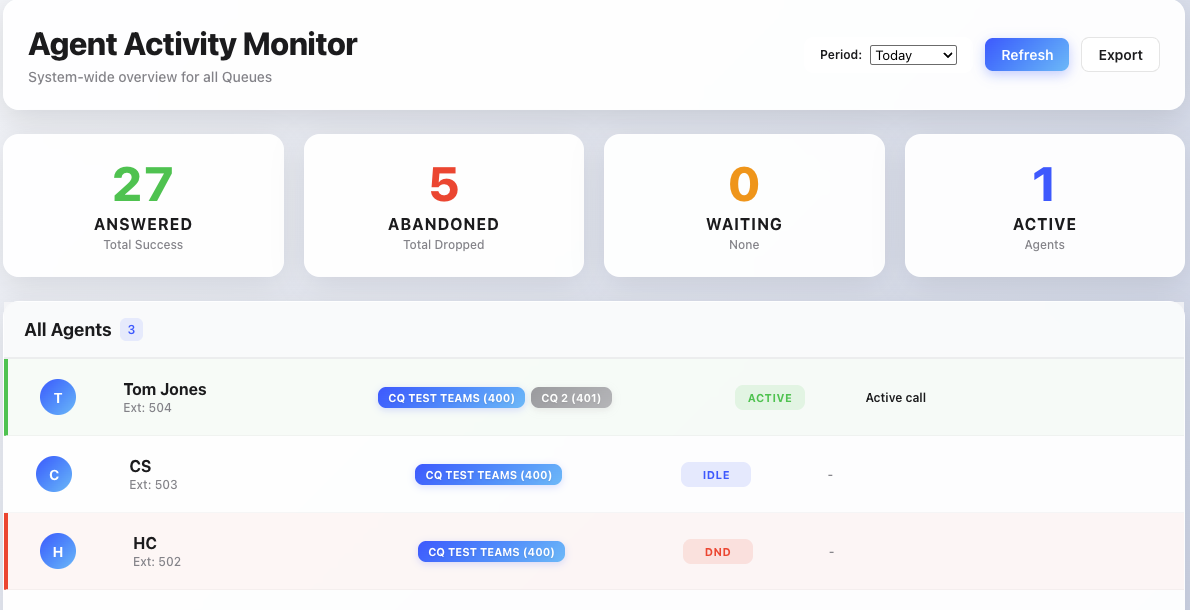
Task: Click the All Agents heading
Action: click(x=68, y=330)
